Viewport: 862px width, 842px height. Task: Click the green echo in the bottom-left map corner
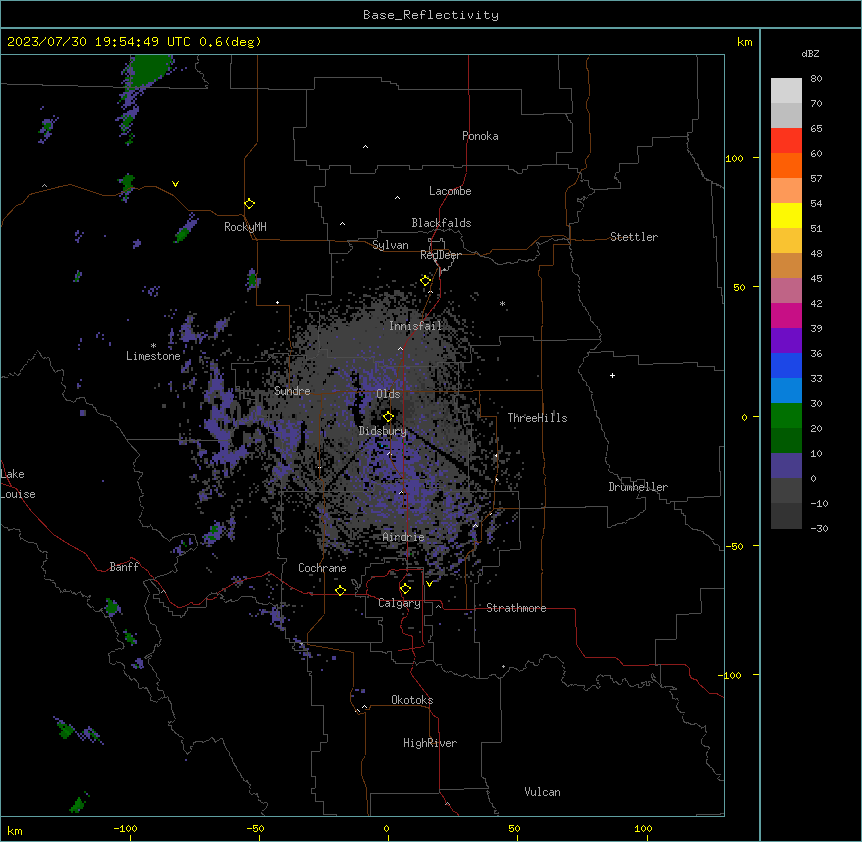click(78, 804)
